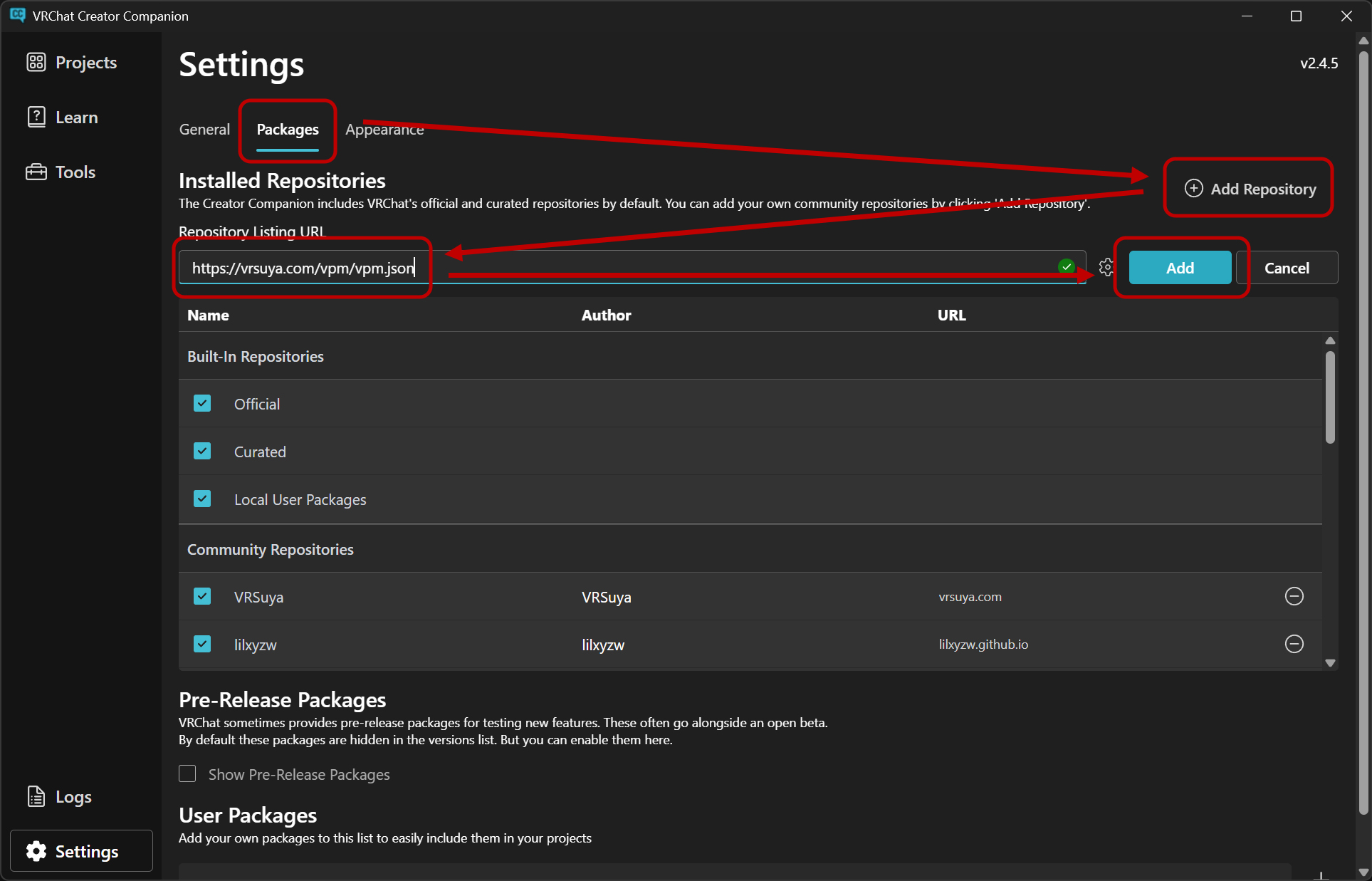Screen dimensions: 1372x881
Task: Remove the VRSuya repository
Action: pos(1294,596)
